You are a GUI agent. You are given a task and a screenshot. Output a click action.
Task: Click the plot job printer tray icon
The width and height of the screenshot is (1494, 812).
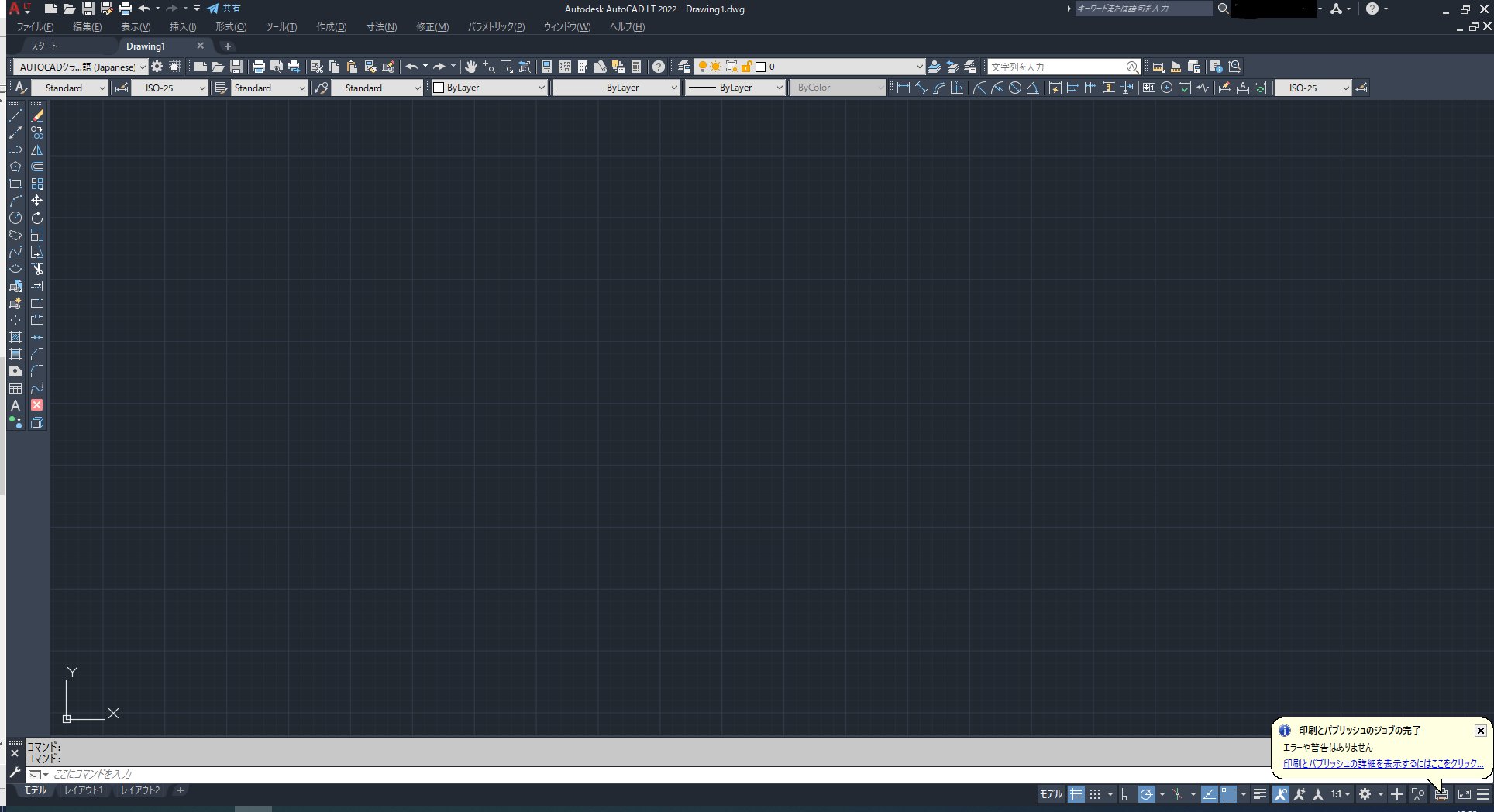tap(1441, 794)
